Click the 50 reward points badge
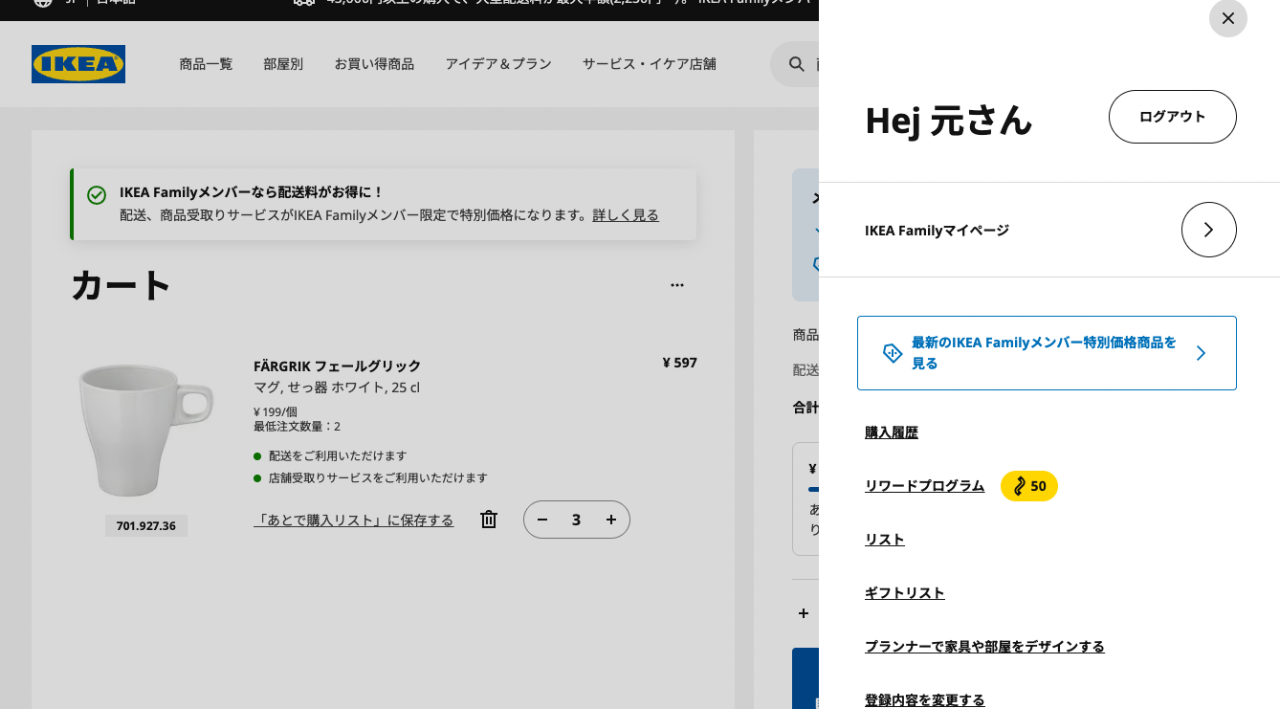 coord(1029,486)
